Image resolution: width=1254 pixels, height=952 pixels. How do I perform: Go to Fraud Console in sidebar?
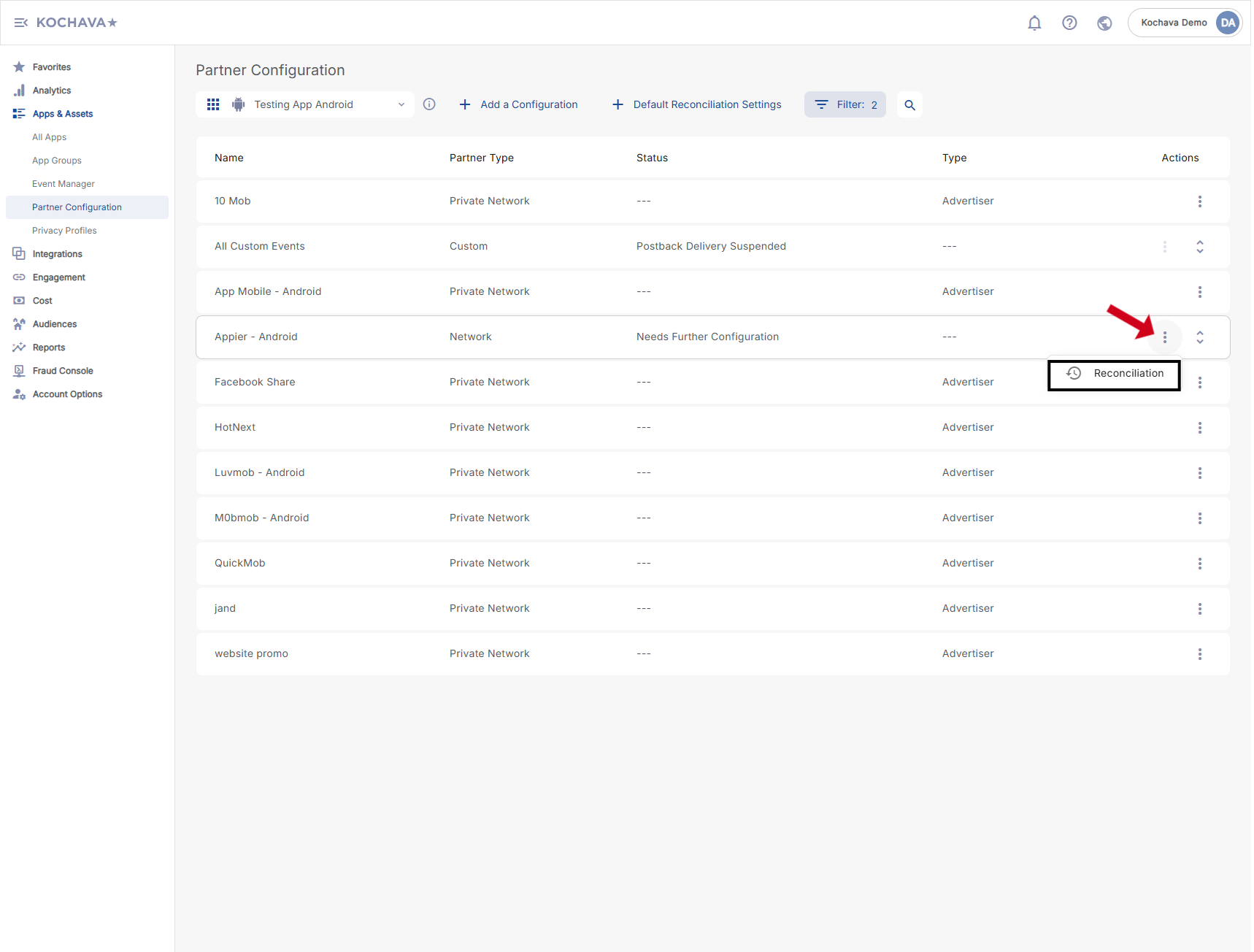click(x=63, y=371)
